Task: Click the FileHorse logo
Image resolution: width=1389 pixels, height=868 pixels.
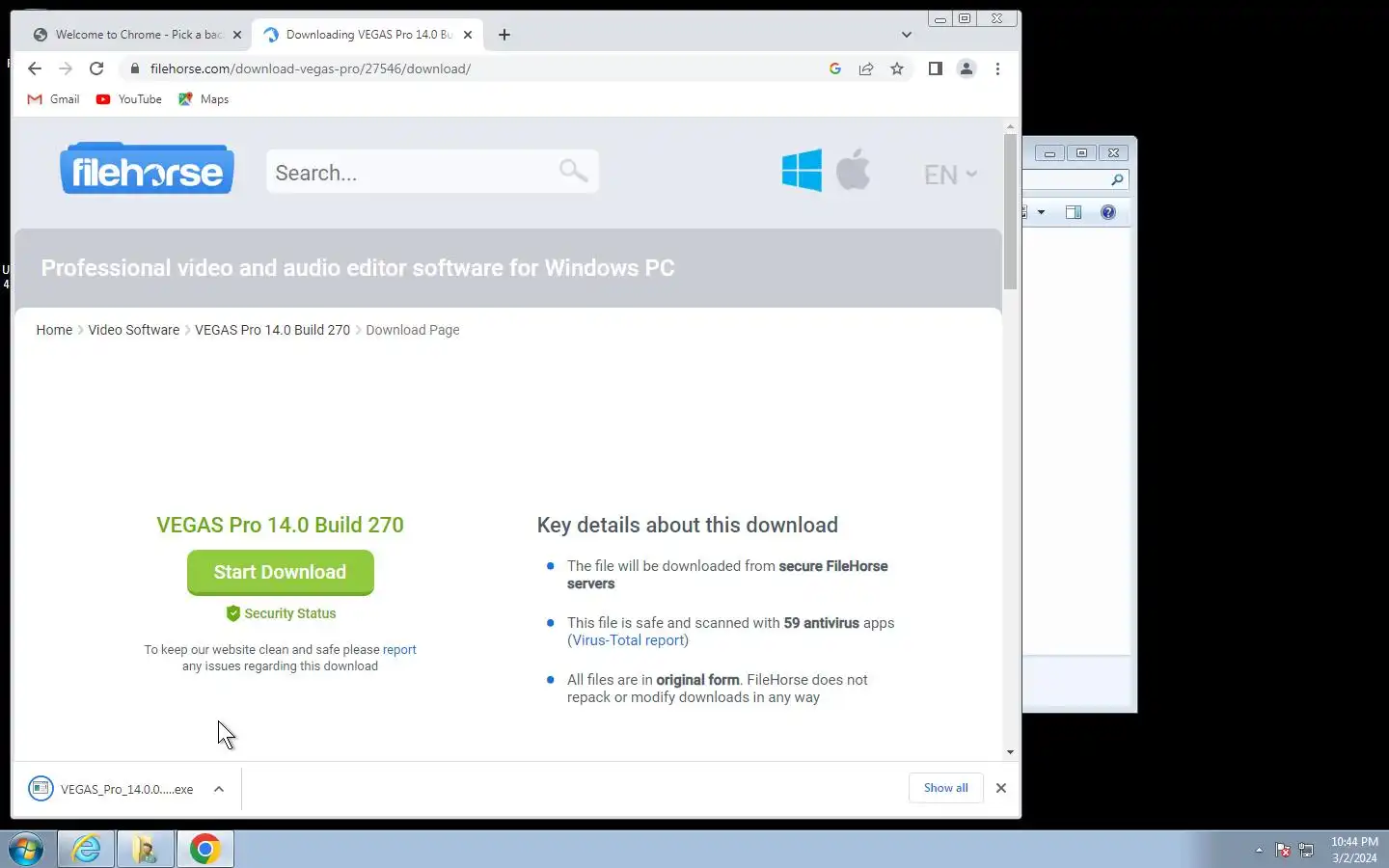Action: (147, 169)
